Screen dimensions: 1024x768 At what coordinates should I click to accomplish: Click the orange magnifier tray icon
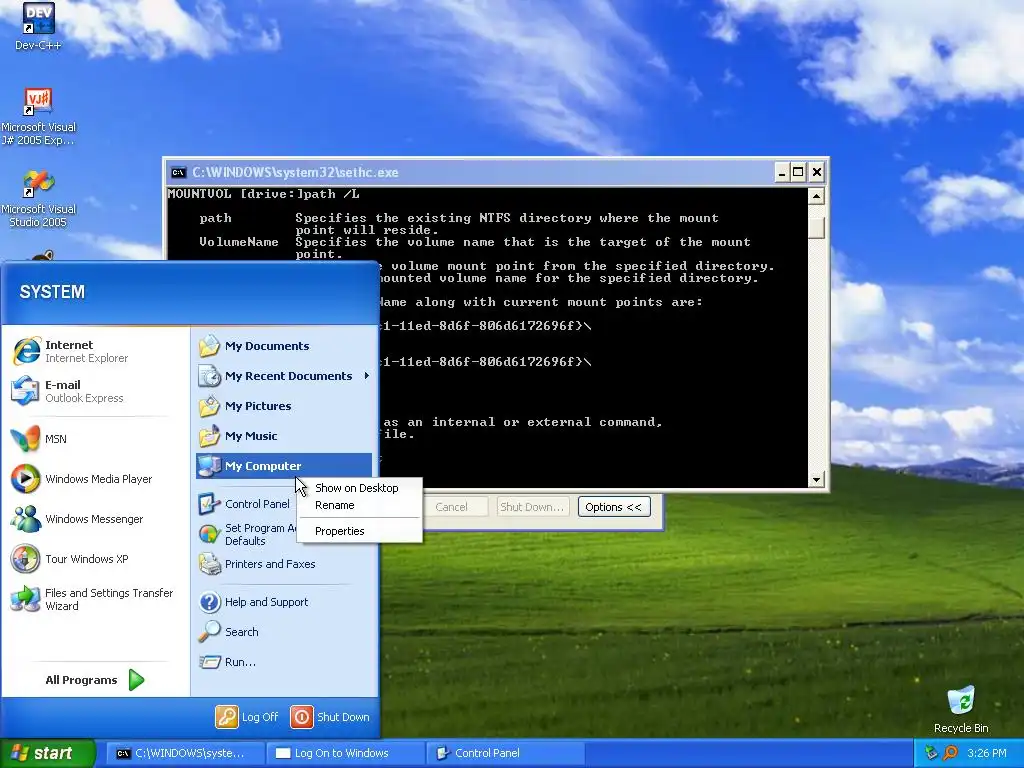[950, 753]
